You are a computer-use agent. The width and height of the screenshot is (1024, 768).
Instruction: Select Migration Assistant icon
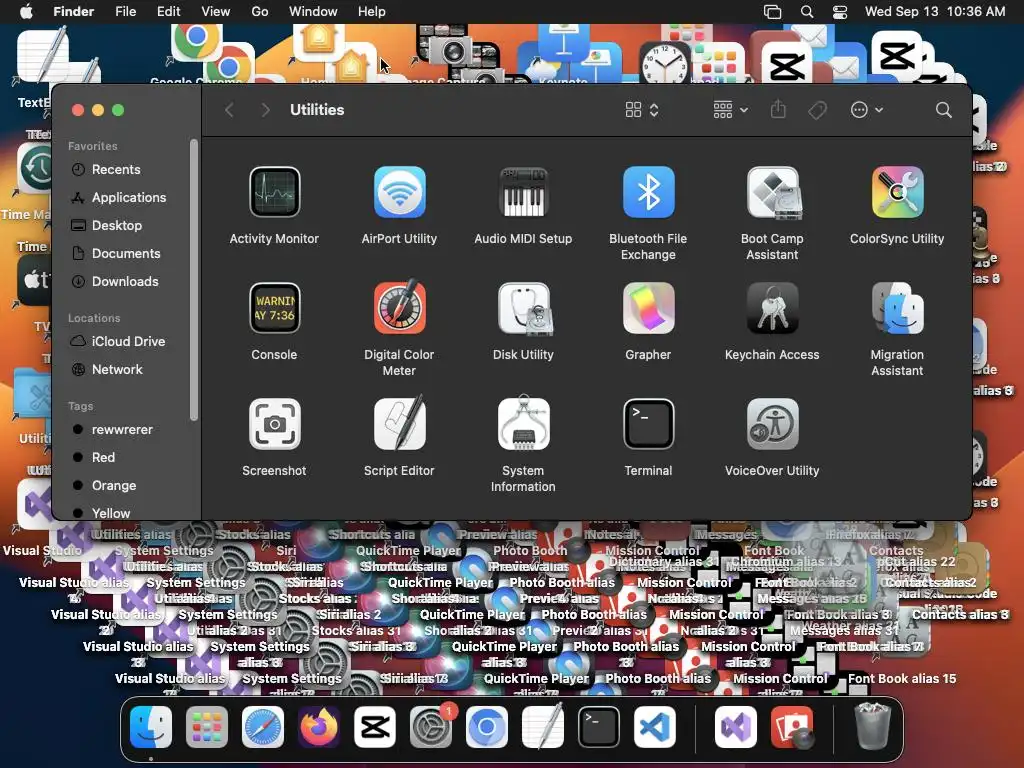pos(897,308)
